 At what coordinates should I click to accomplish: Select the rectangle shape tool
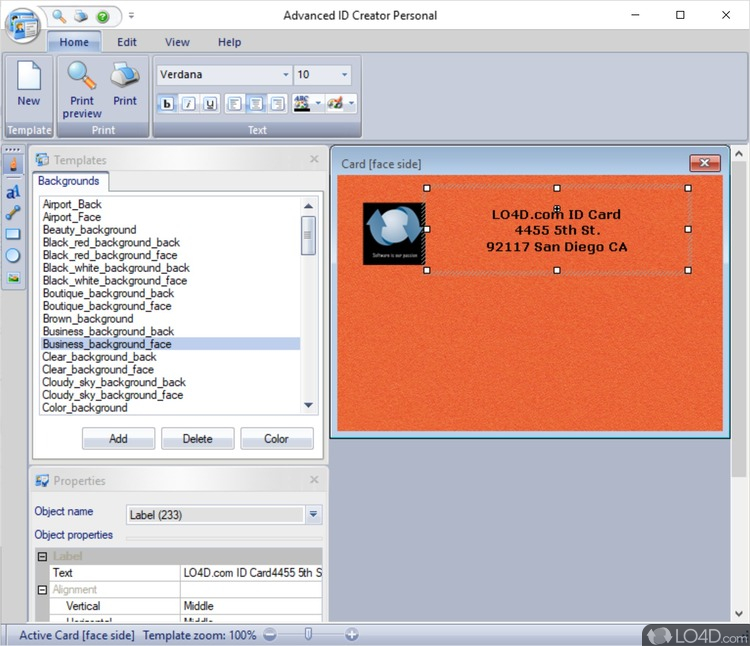13,234
